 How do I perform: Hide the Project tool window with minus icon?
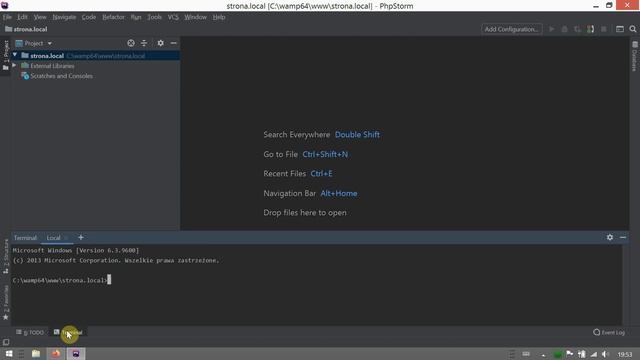coord(173,43)
